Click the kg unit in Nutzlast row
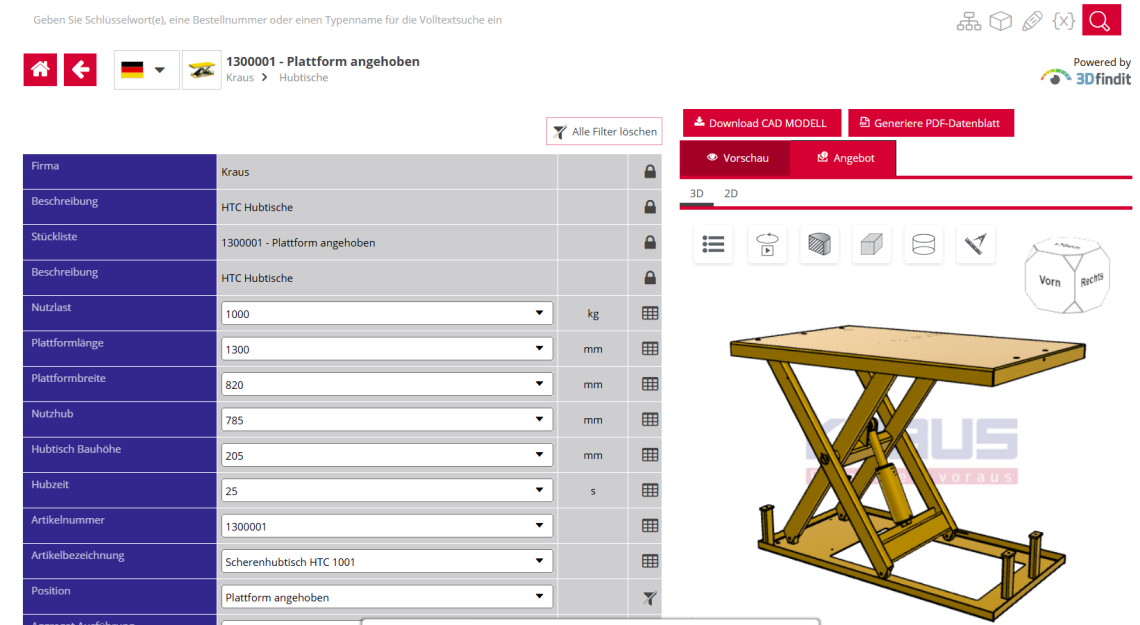The height and width of the screenshot is (625, 1140). point(593,314)
